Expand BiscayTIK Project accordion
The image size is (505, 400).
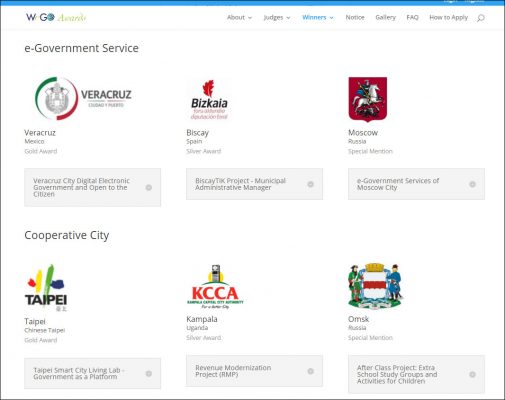pyautogui.click(x=254, y=184)
